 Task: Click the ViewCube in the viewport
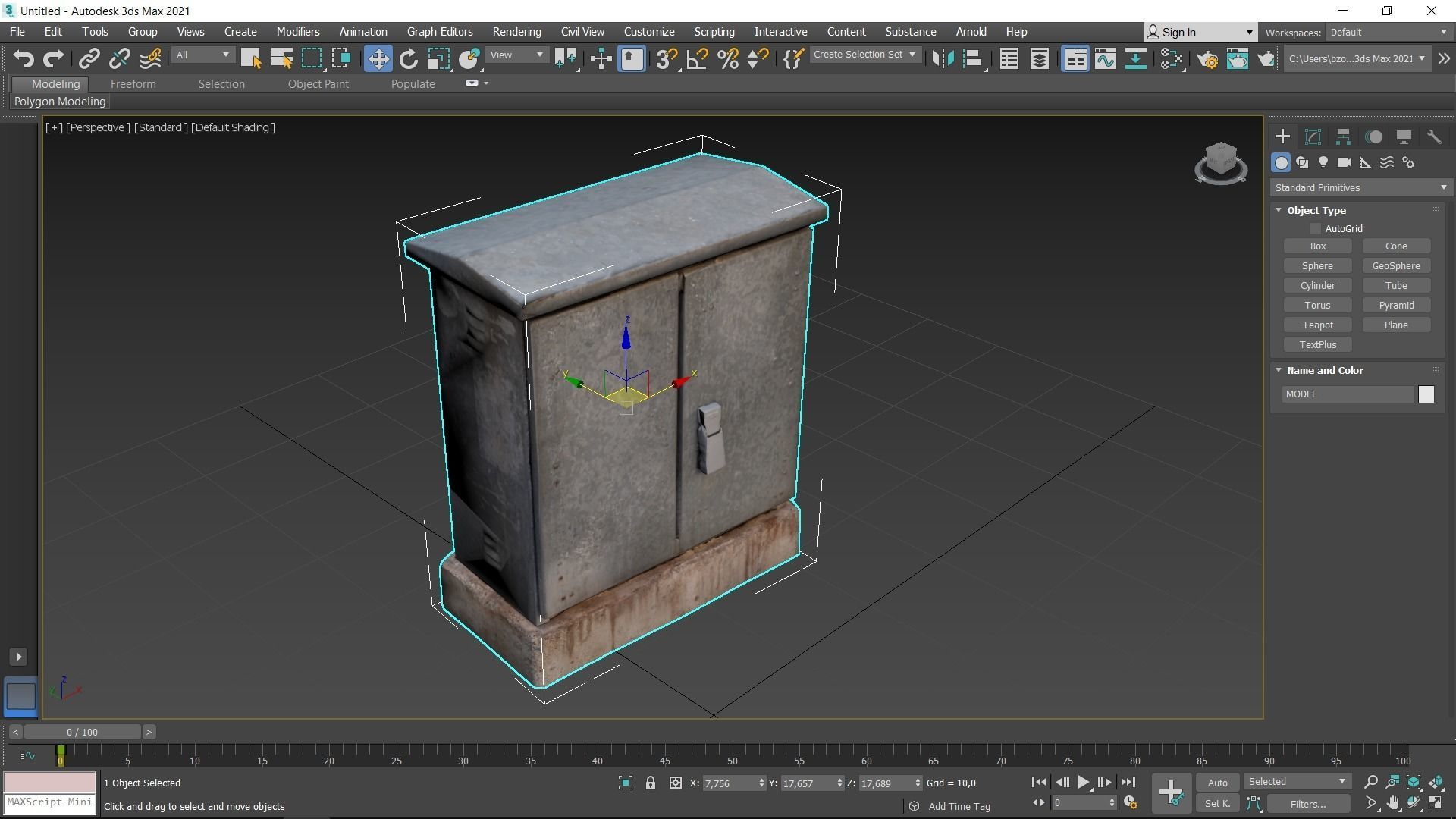tap(1220, 162)
